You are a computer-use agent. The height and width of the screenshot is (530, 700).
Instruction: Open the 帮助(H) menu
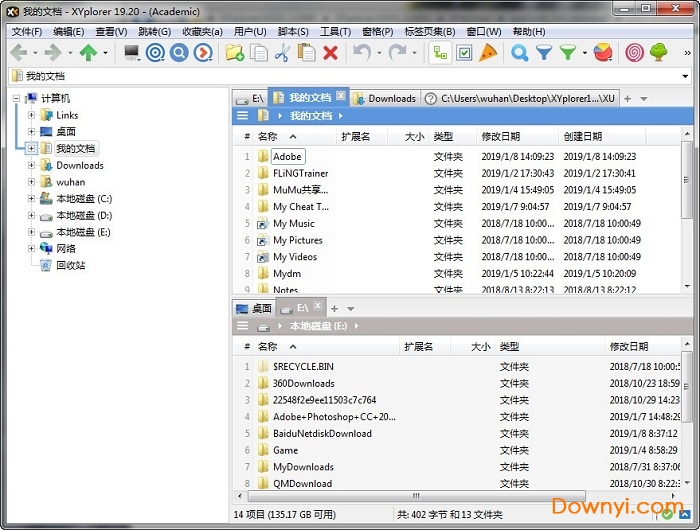click(x=529, y=32)
